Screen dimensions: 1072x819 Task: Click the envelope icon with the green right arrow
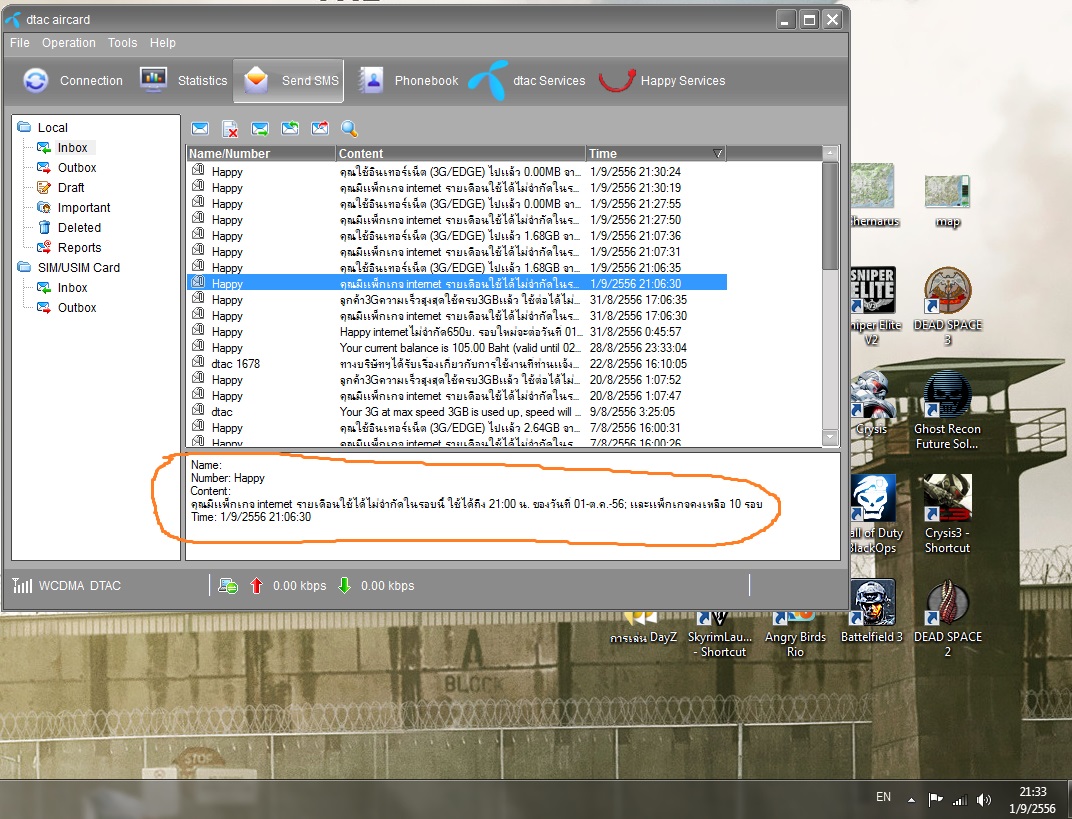(260, 129)
